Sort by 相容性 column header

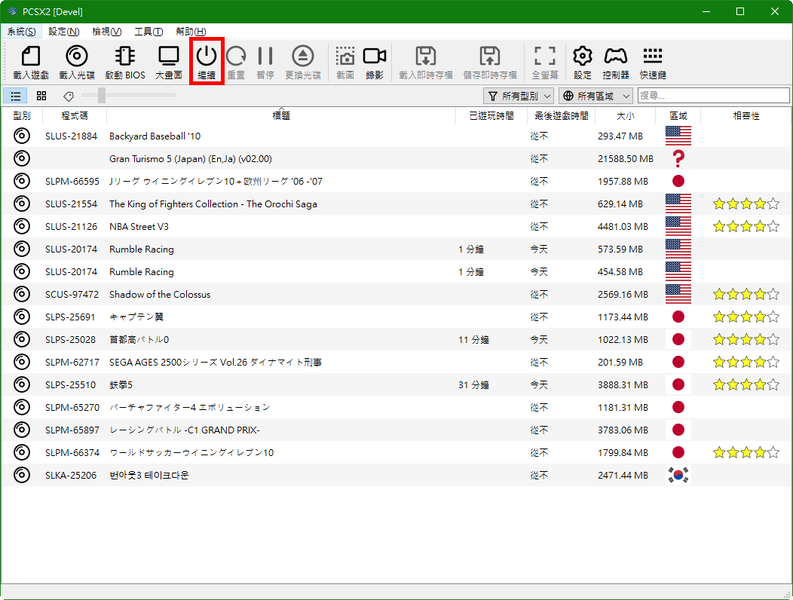click(746, 116)
